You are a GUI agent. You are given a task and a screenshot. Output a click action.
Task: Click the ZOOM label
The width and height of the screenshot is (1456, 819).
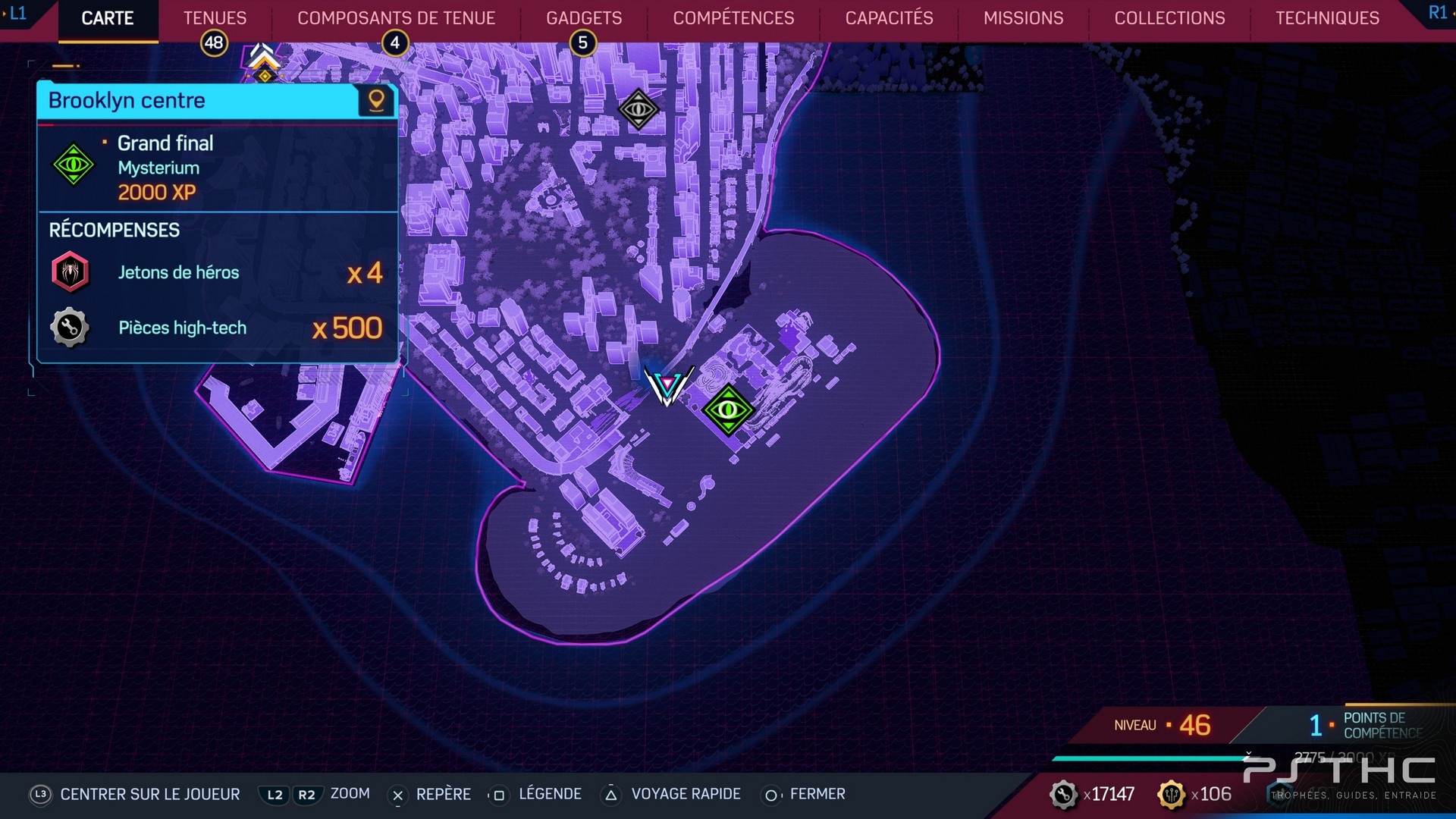350,793
